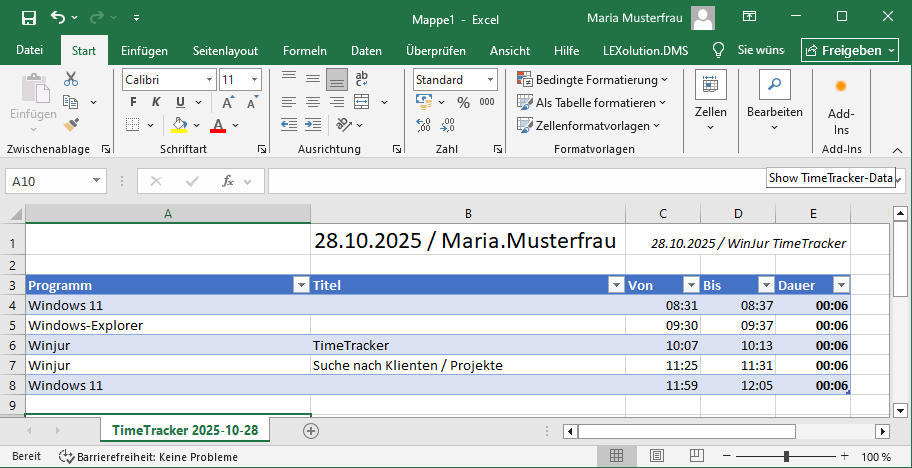Viewport: 912px width, 468px height.
Task: Switch to the Einfügen tab
Action: coord(144,51)
